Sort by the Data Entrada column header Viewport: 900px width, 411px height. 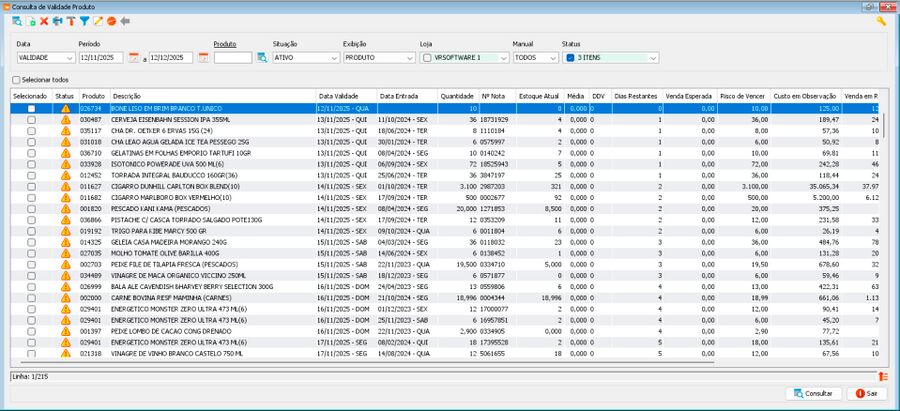pos(407,96)
